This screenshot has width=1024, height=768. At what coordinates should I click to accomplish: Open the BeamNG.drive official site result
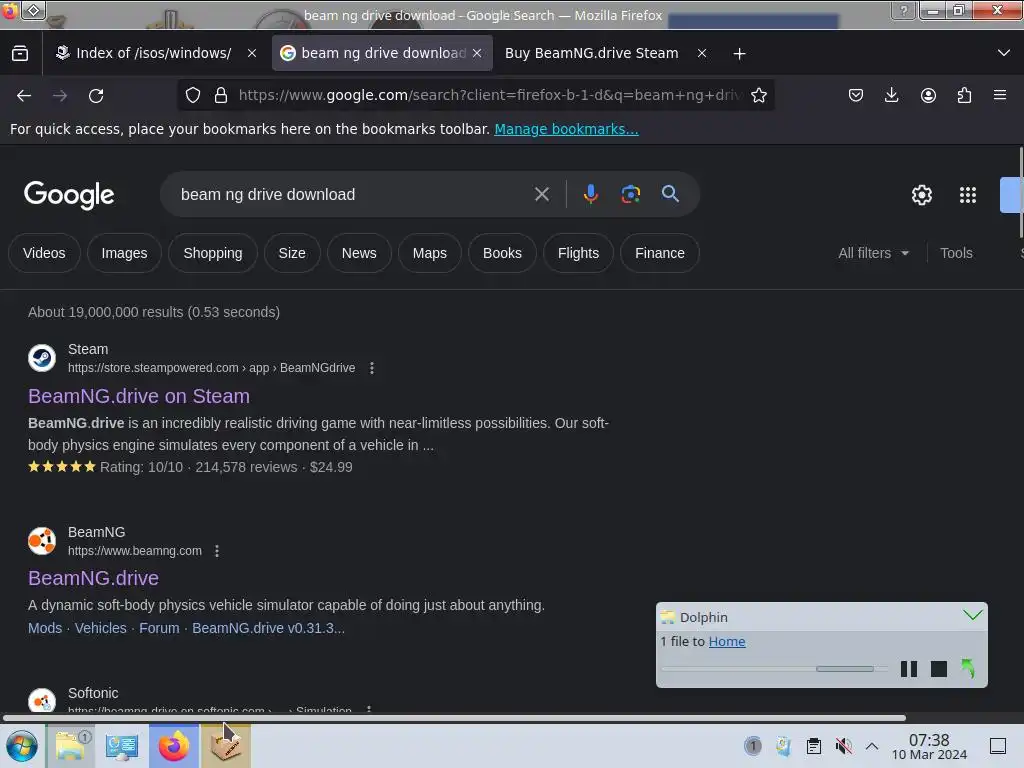tap(93, 579)
